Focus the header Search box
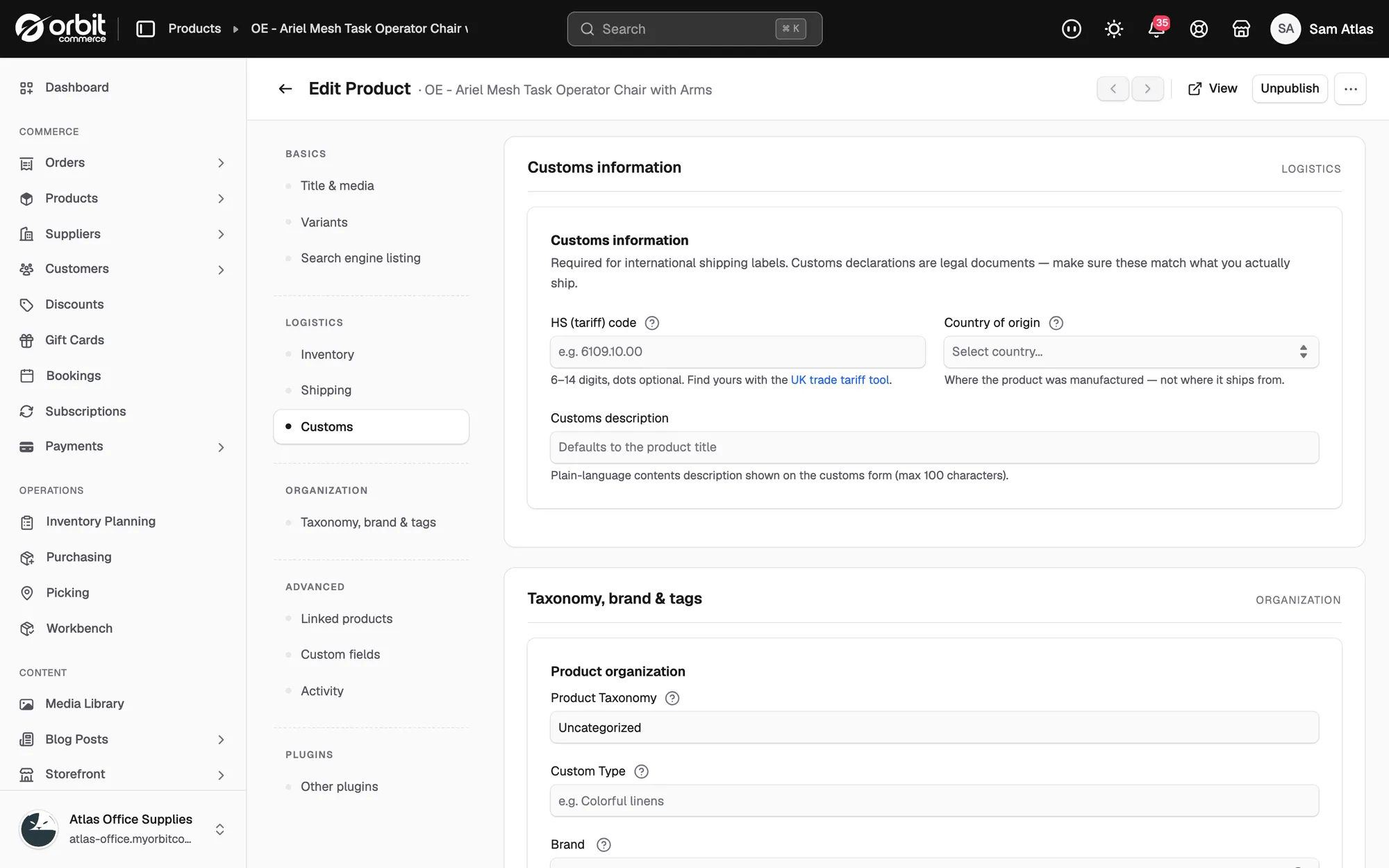This screenshot has height=868, width=1389. [x=694, y=28]
